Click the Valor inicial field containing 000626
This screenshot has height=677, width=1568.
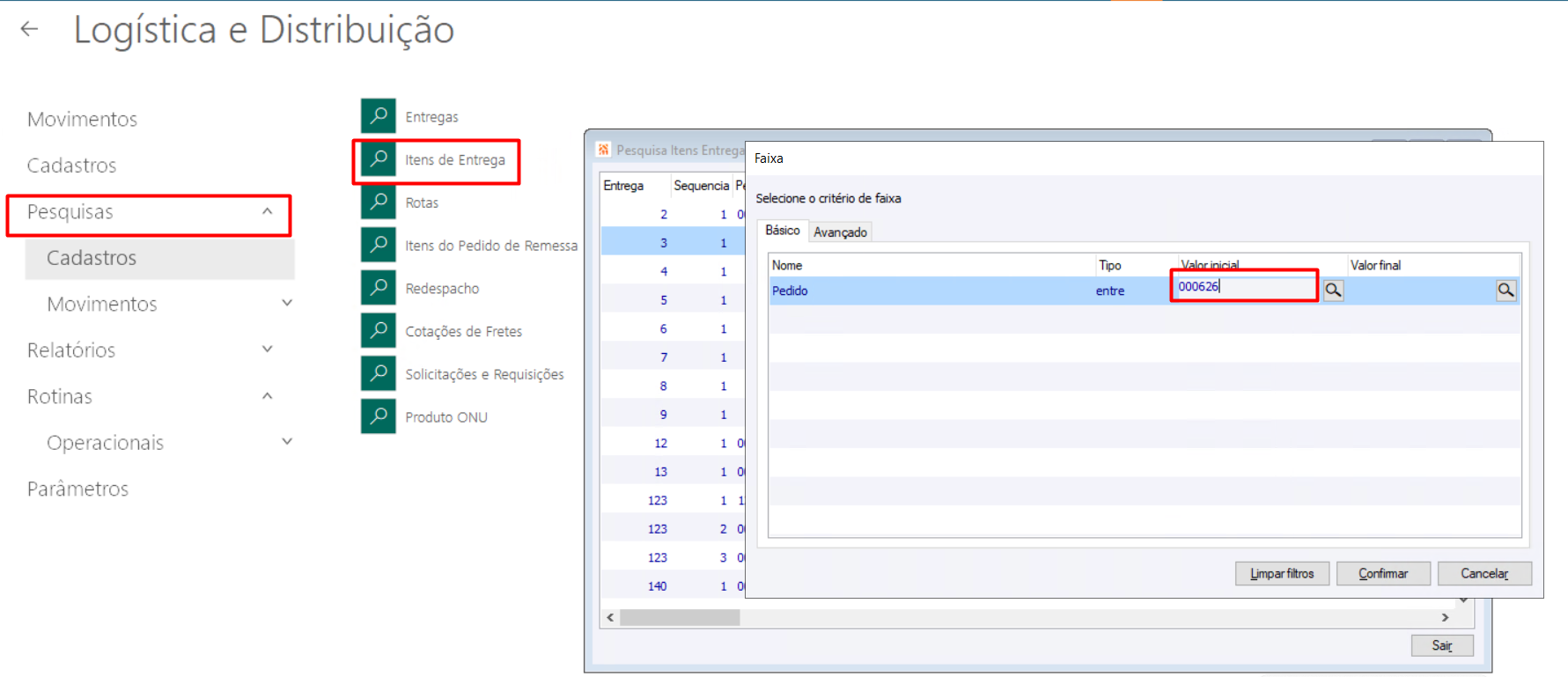pos(1245,287)
